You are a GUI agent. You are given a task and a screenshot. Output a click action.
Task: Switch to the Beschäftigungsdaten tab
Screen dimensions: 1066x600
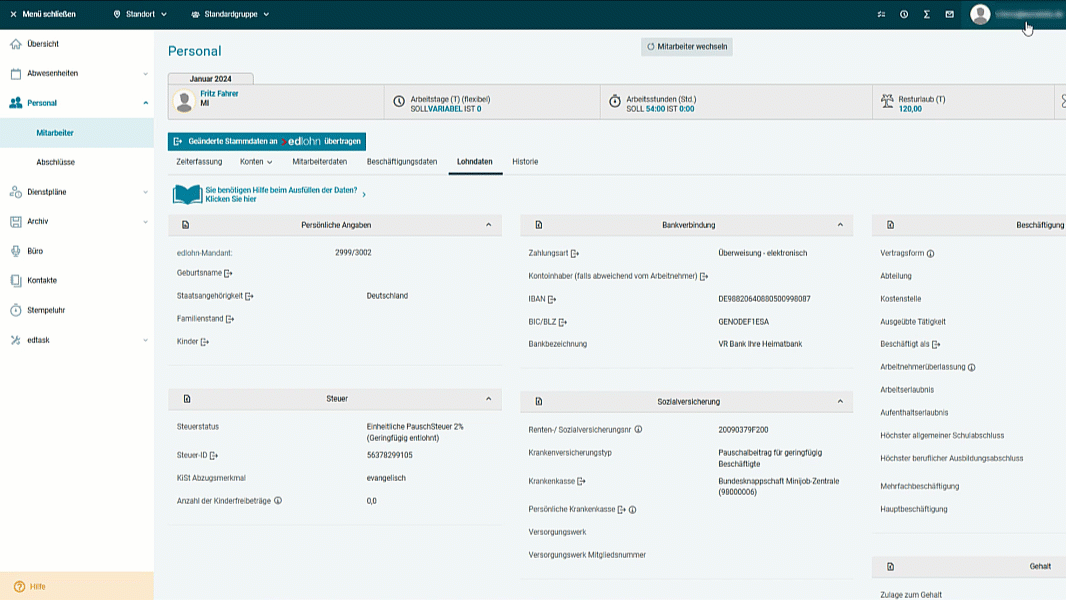pyautogui.click(x=402, y=162)
